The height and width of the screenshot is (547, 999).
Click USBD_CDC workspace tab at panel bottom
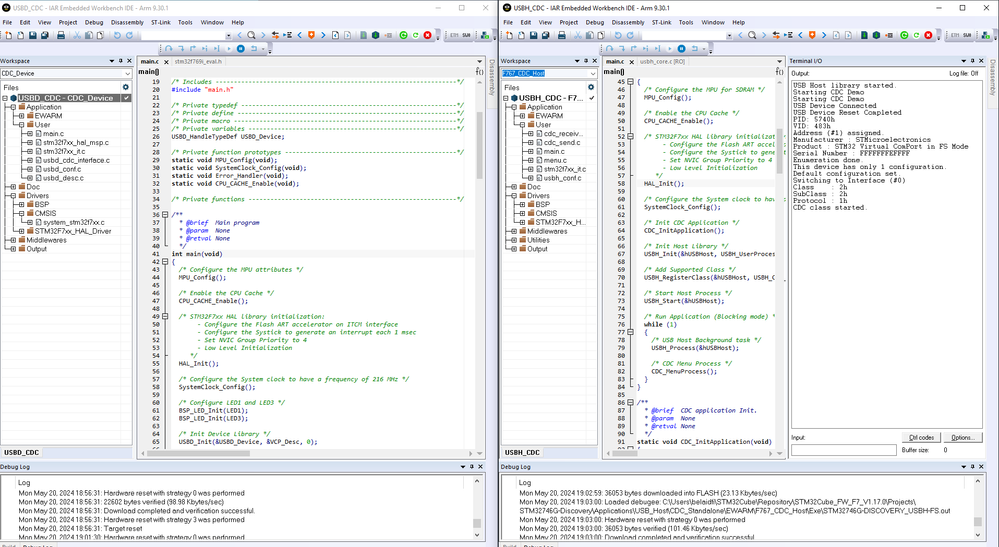[x=22, y=453]
